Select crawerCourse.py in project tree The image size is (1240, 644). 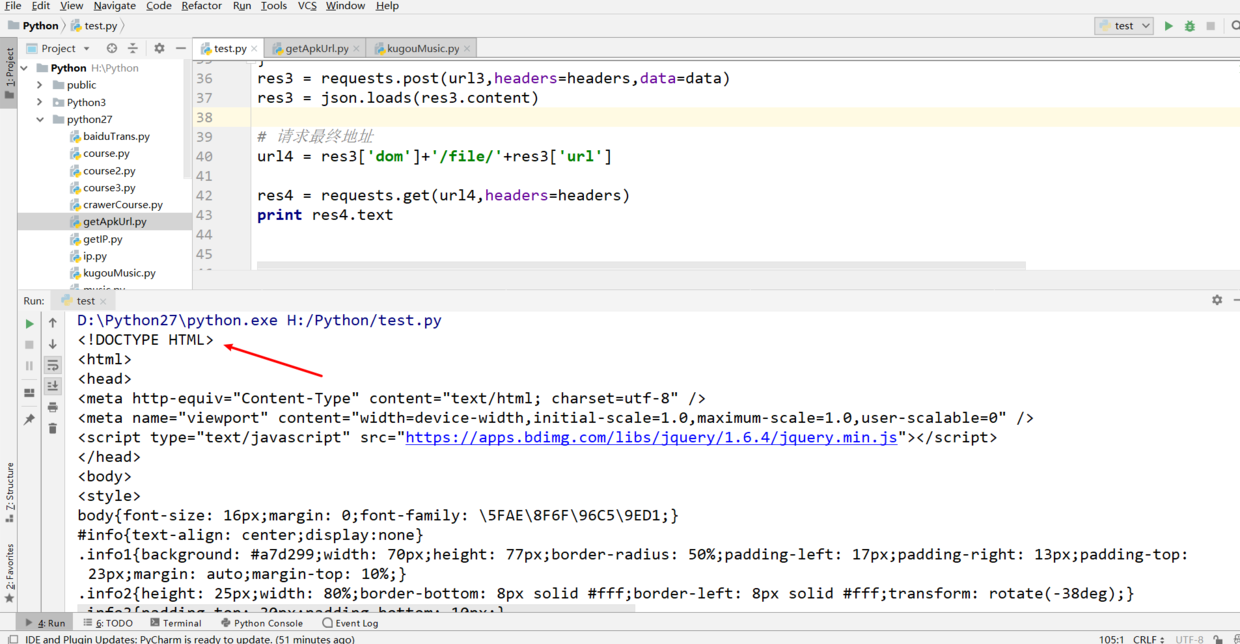(x=123, y=204)
